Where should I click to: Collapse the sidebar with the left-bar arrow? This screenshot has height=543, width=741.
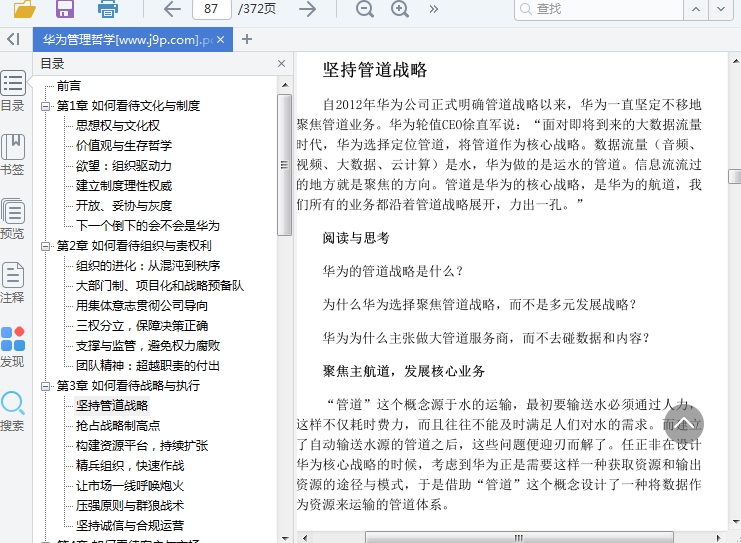click(13, 39)
